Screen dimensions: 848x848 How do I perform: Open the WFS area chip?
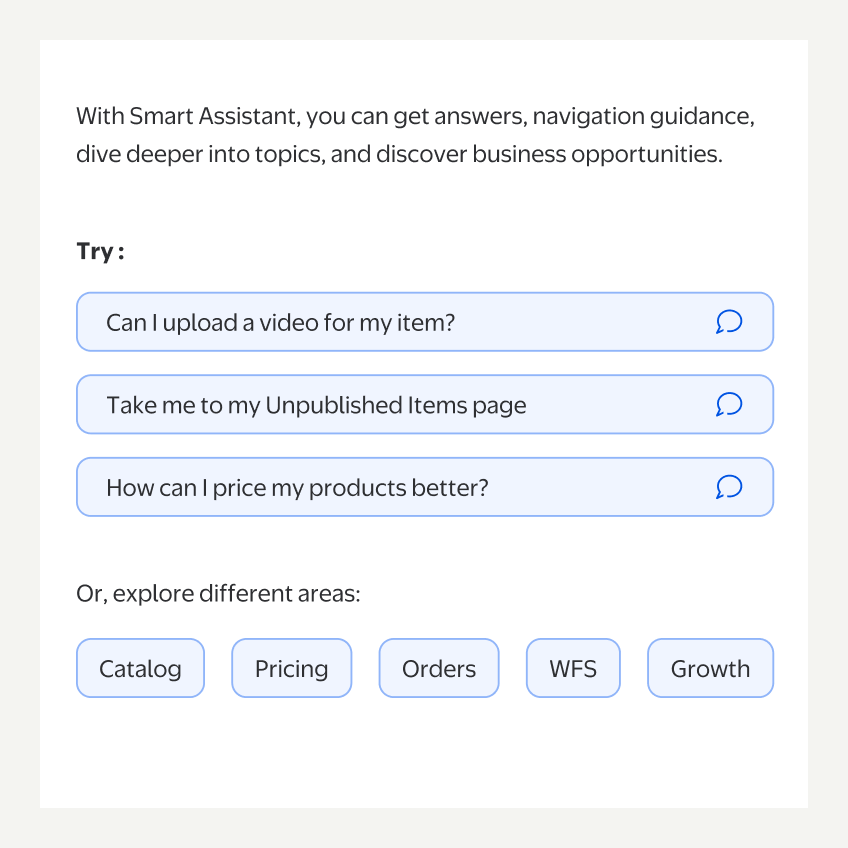tap(573, 668)
